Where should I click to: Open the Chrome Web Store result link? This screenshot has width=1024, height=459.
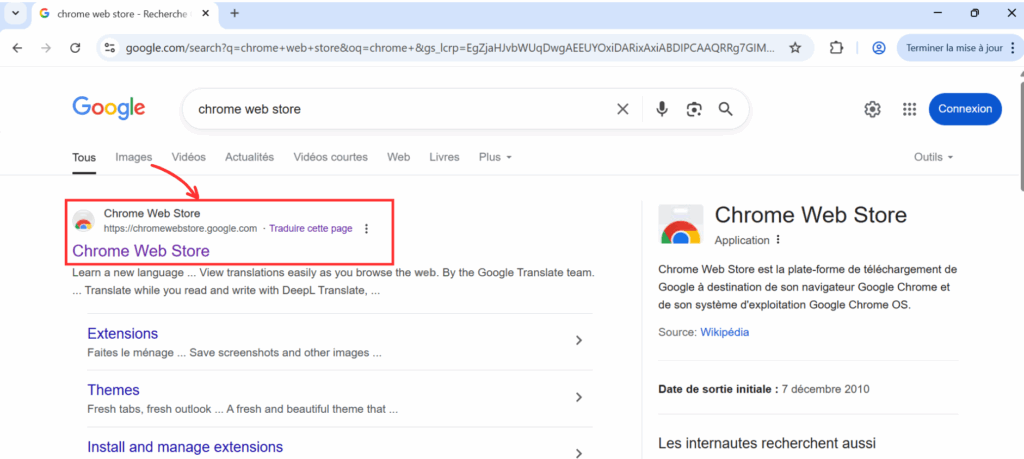[141, 251]
